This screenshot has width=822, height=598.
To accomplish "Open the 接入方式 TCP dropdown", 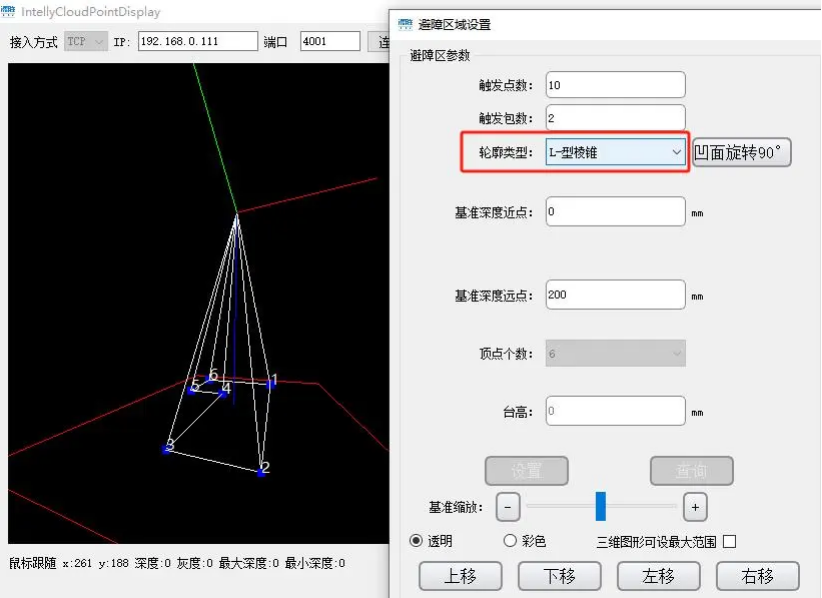I will [x=86, y=41].
